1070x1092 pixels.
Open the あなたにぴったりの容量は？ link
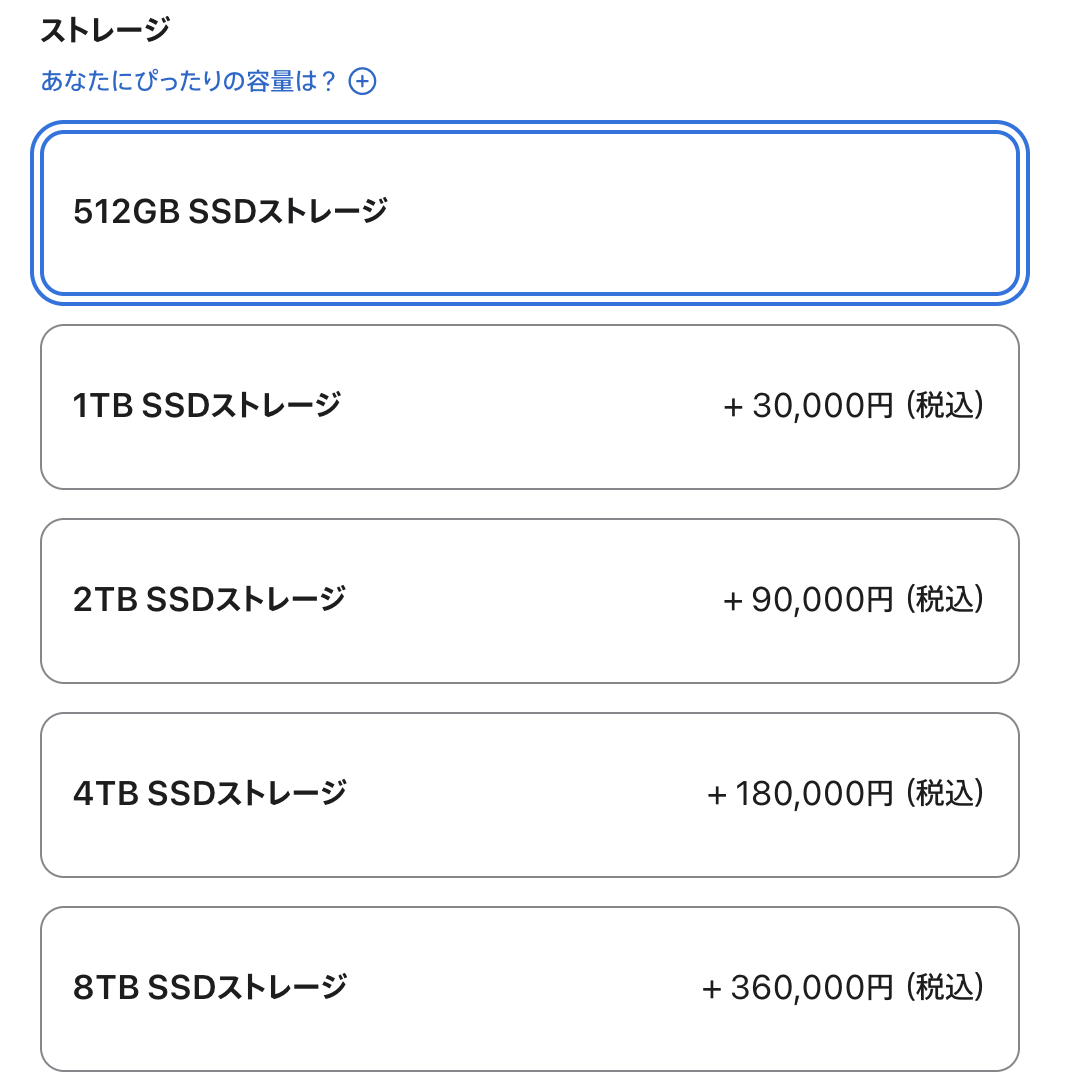pos(188,81)
